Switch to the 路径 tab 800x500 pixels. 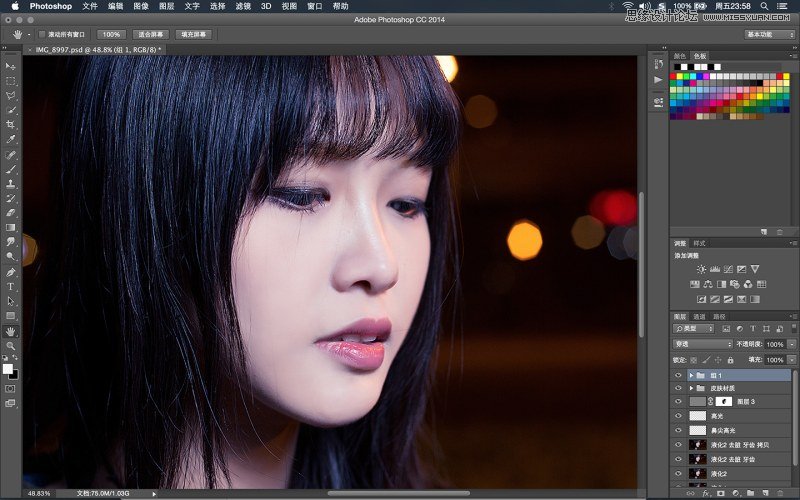click(719, 317)
